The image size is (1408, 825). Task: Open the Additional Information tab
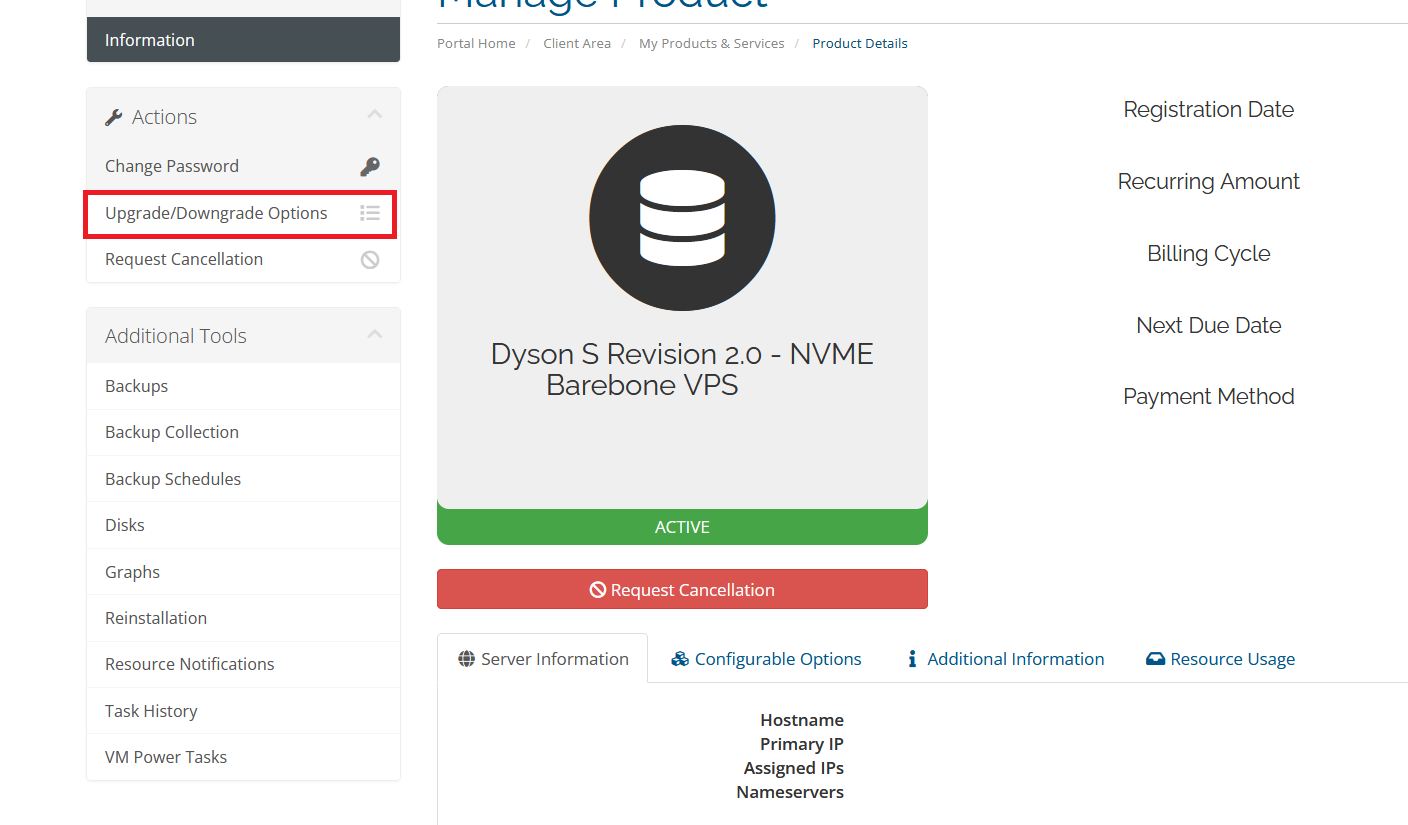click(x=1005, y=659)
